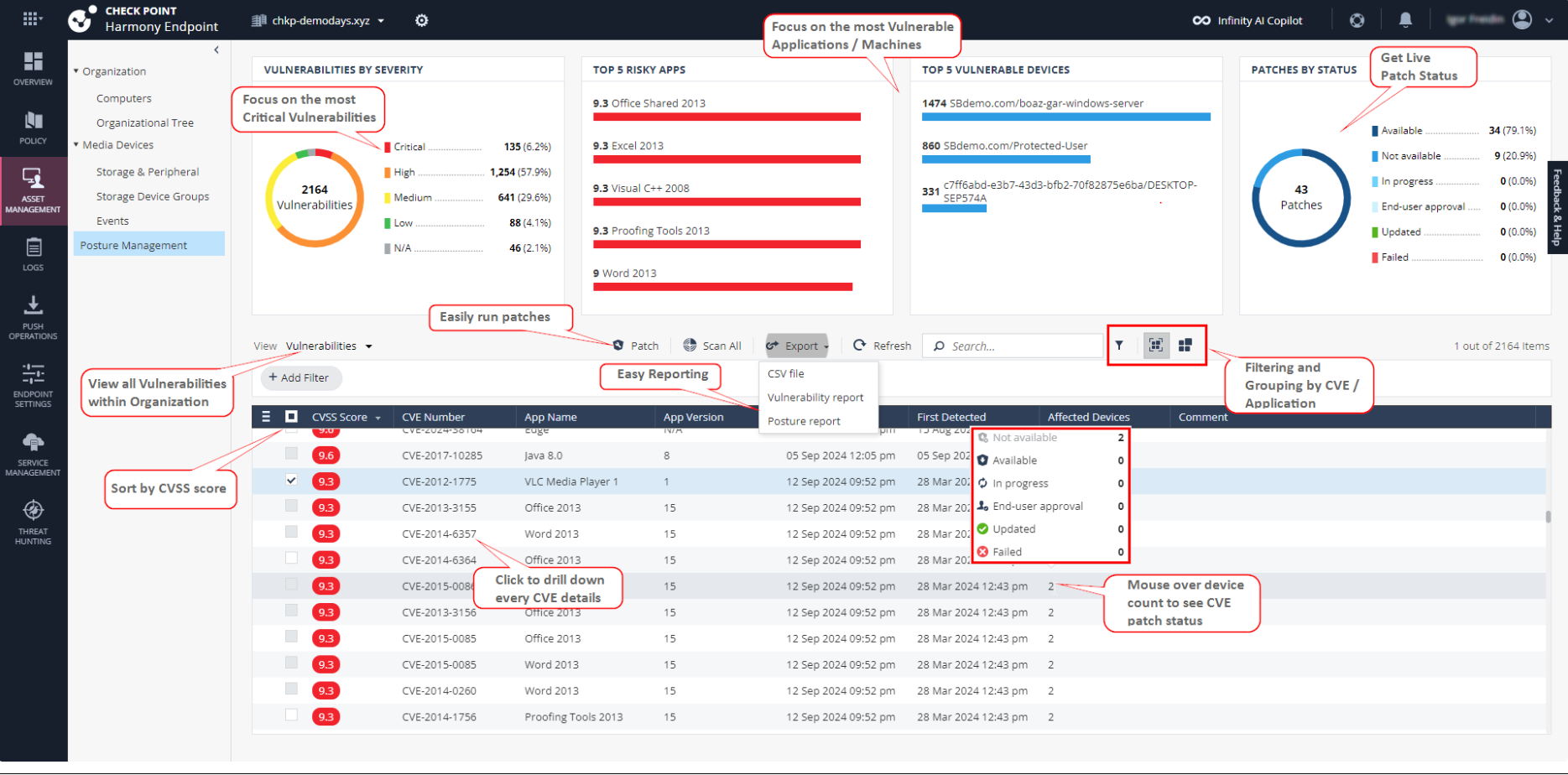Select Storage Device Groups item
This screenshot has height=775, width=1568.
pyautogui.click(x=153, y=196)
